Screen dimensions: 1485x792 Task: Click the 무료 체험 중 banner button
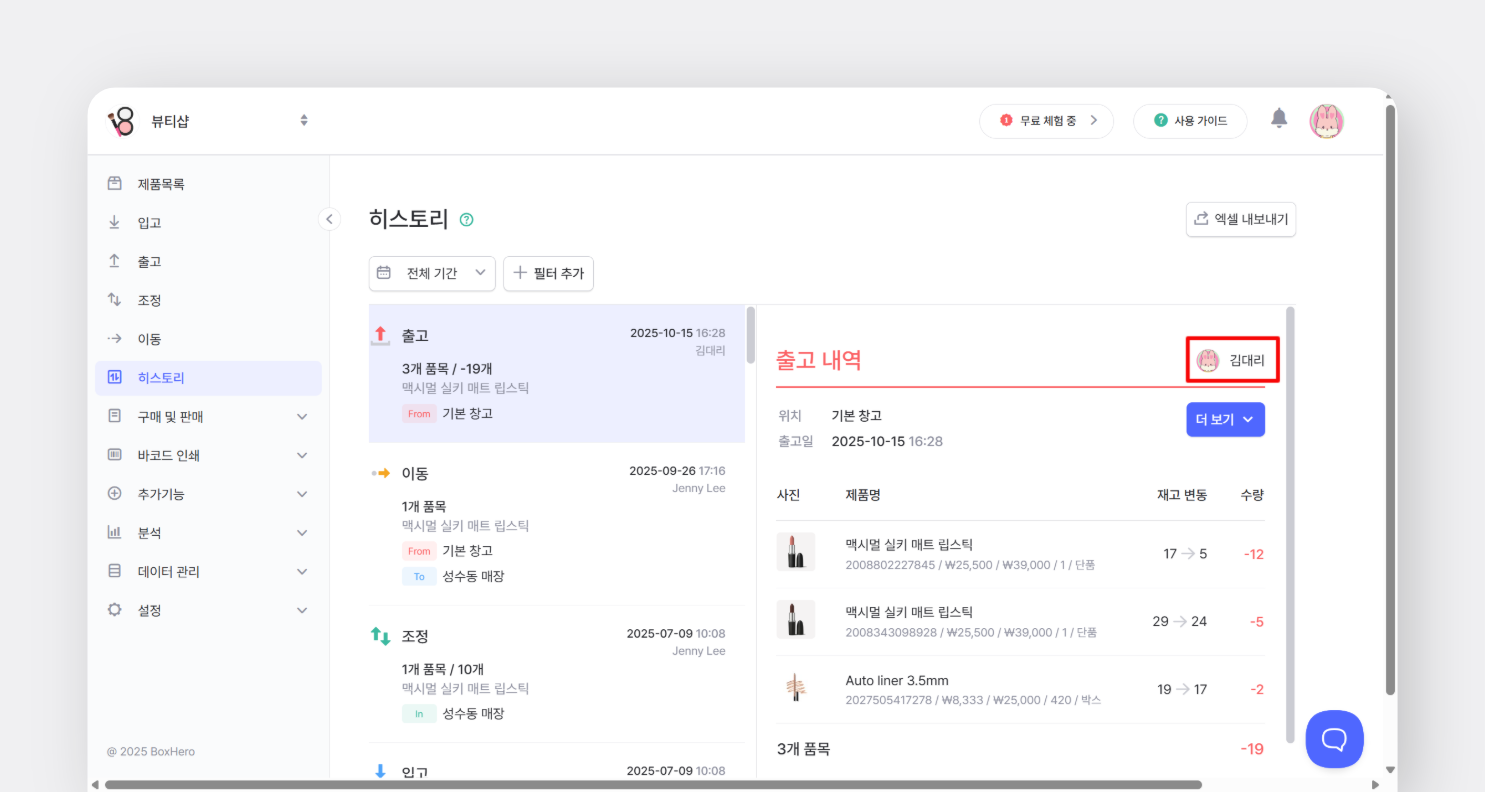1046,121
